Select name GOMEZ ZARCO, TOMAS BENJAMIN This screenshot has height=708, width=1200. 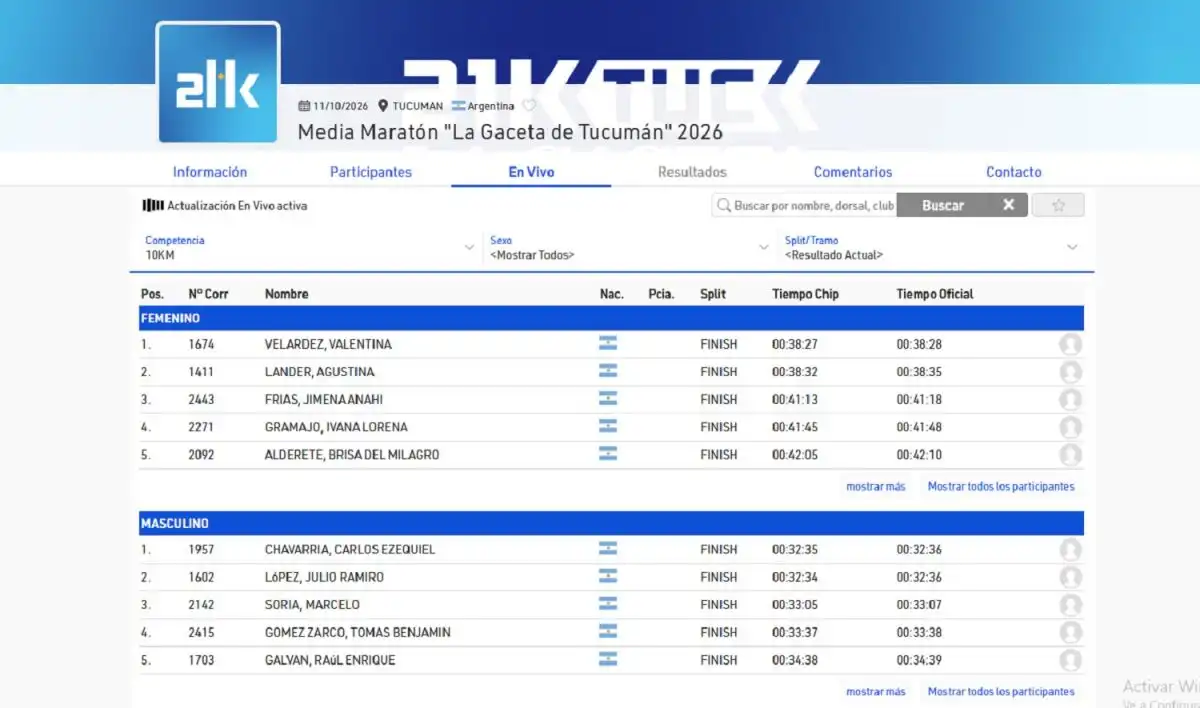pyautogui.click(x=357, y=633)
